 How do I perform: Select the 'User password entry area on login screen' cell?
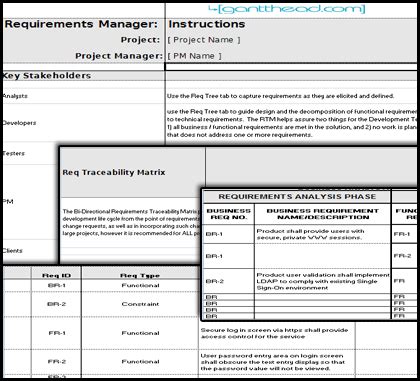[276, 362]
